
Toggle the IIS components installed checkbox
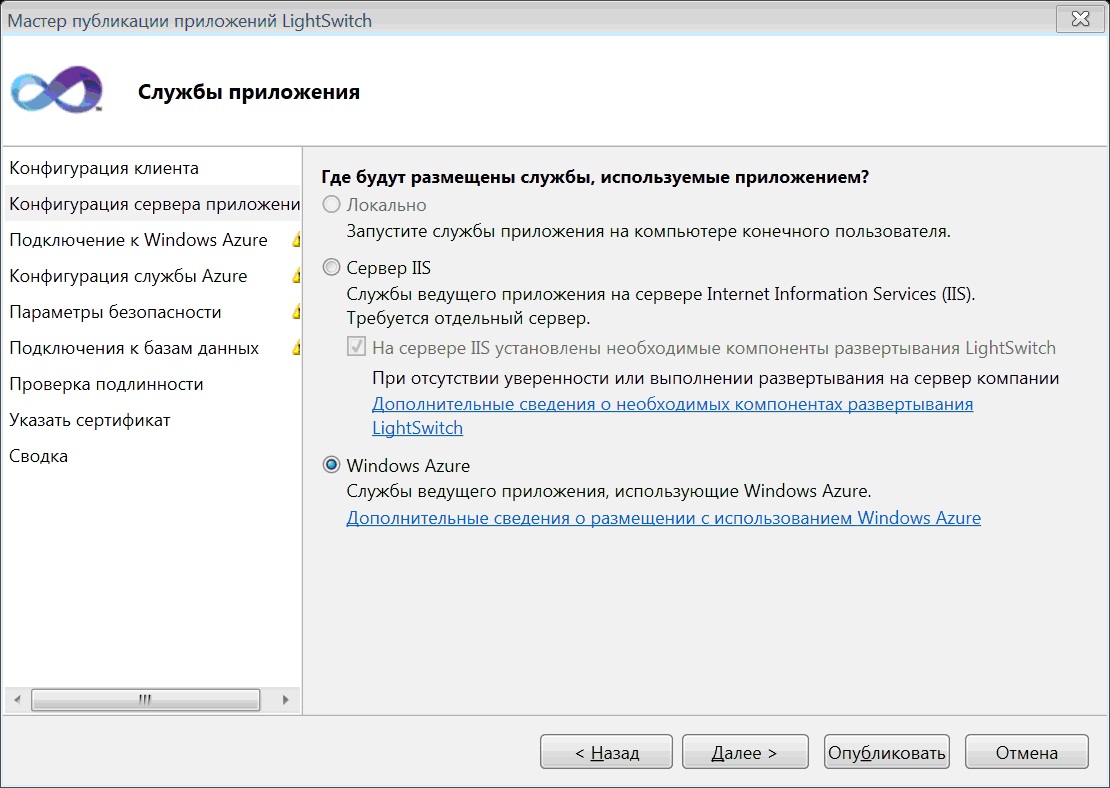coord(356,347)
